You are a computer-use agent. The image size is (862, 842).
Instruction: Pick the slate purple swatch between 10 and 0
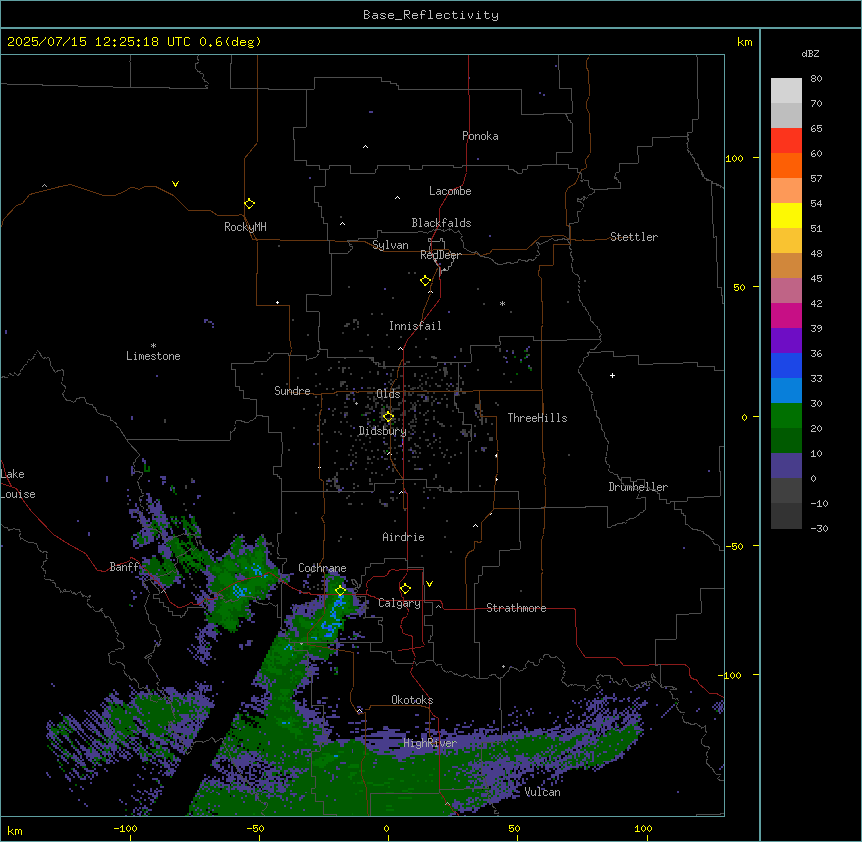tap(786, 466)
